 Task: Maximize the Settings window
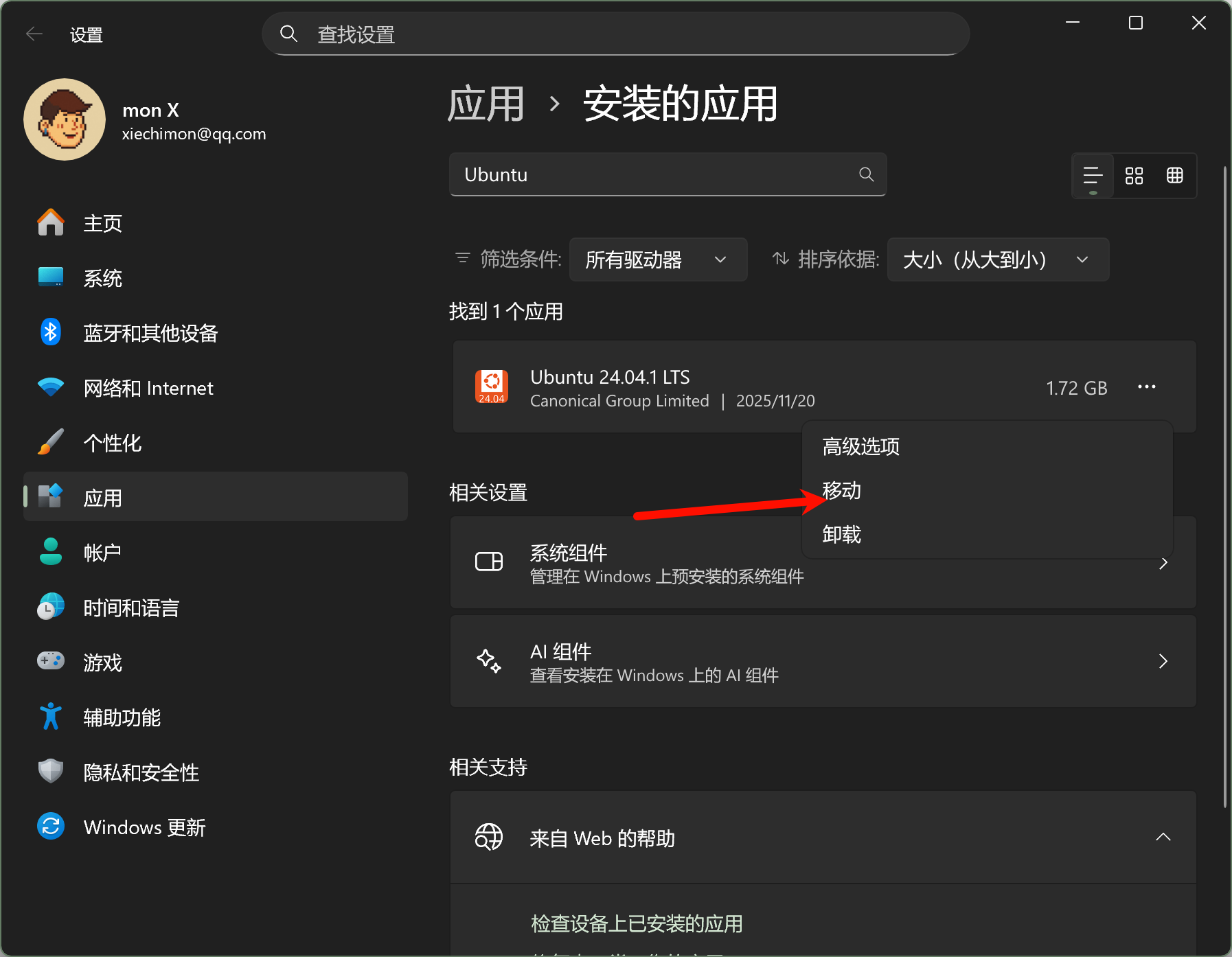coord(1135,23)
